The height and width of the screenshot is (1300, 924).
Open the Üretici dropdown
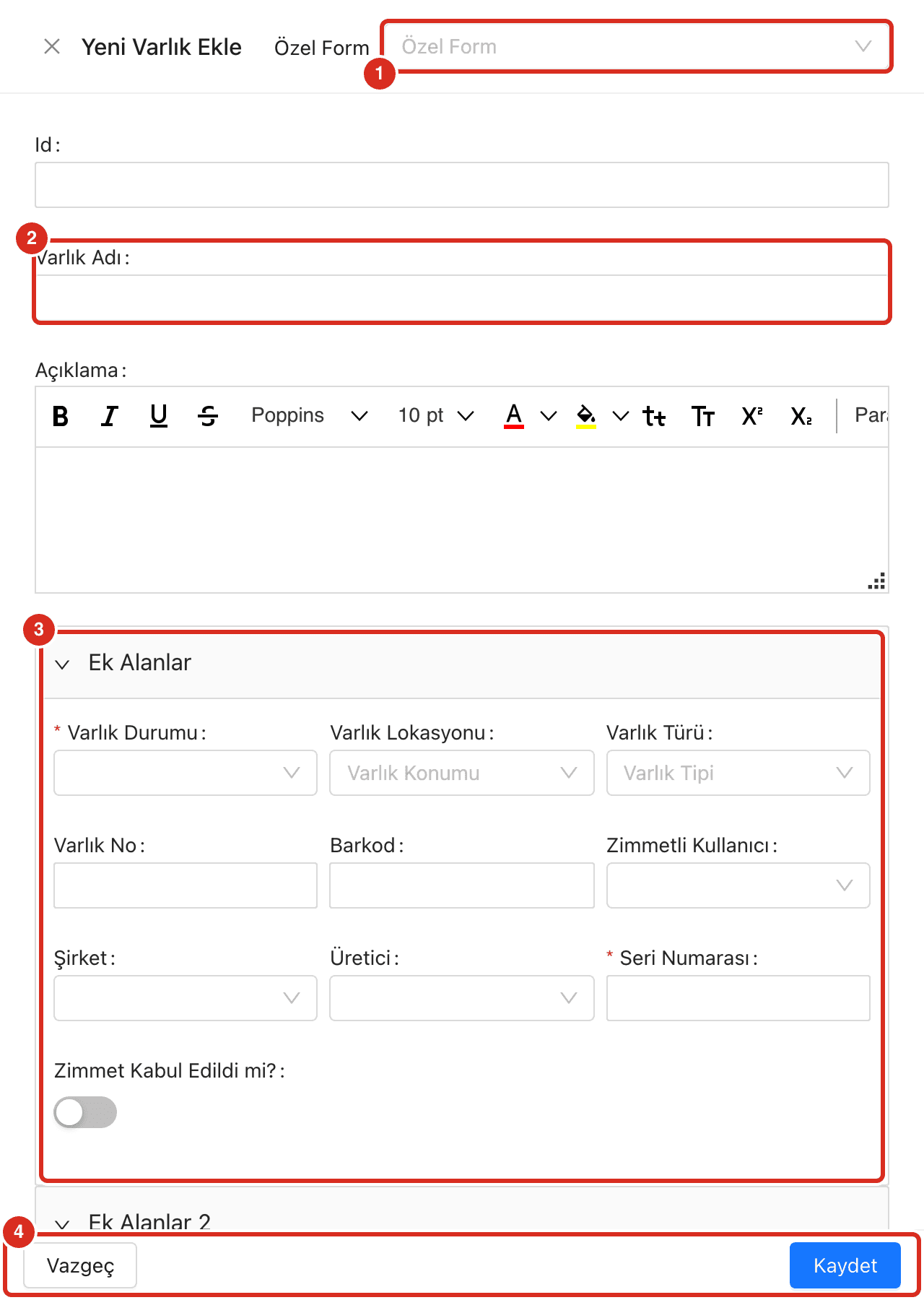point(462,998)
